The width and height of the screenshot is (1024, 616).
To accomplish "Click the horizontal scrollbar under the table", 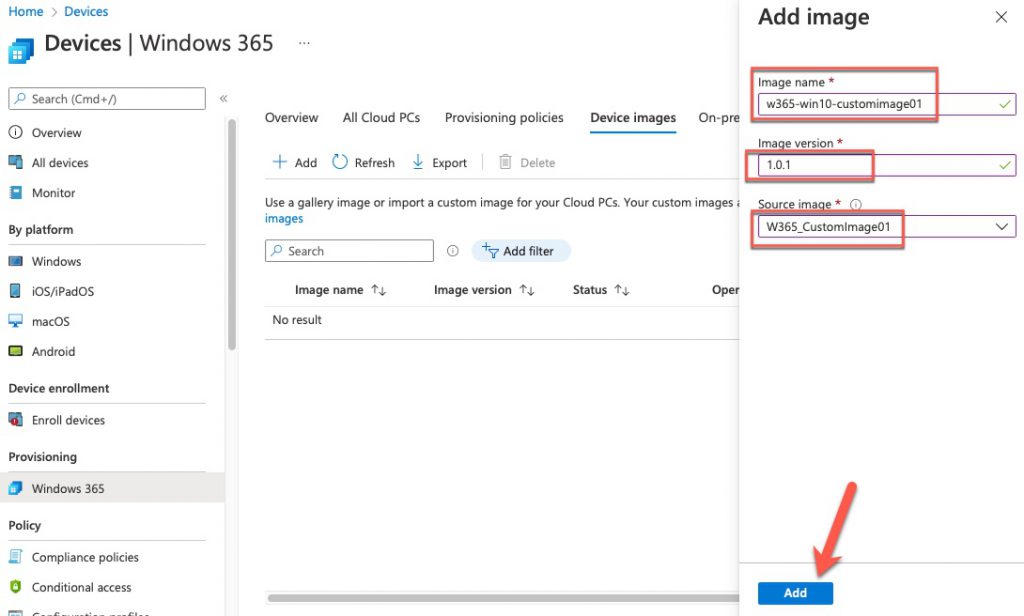I will coord(503,598).
